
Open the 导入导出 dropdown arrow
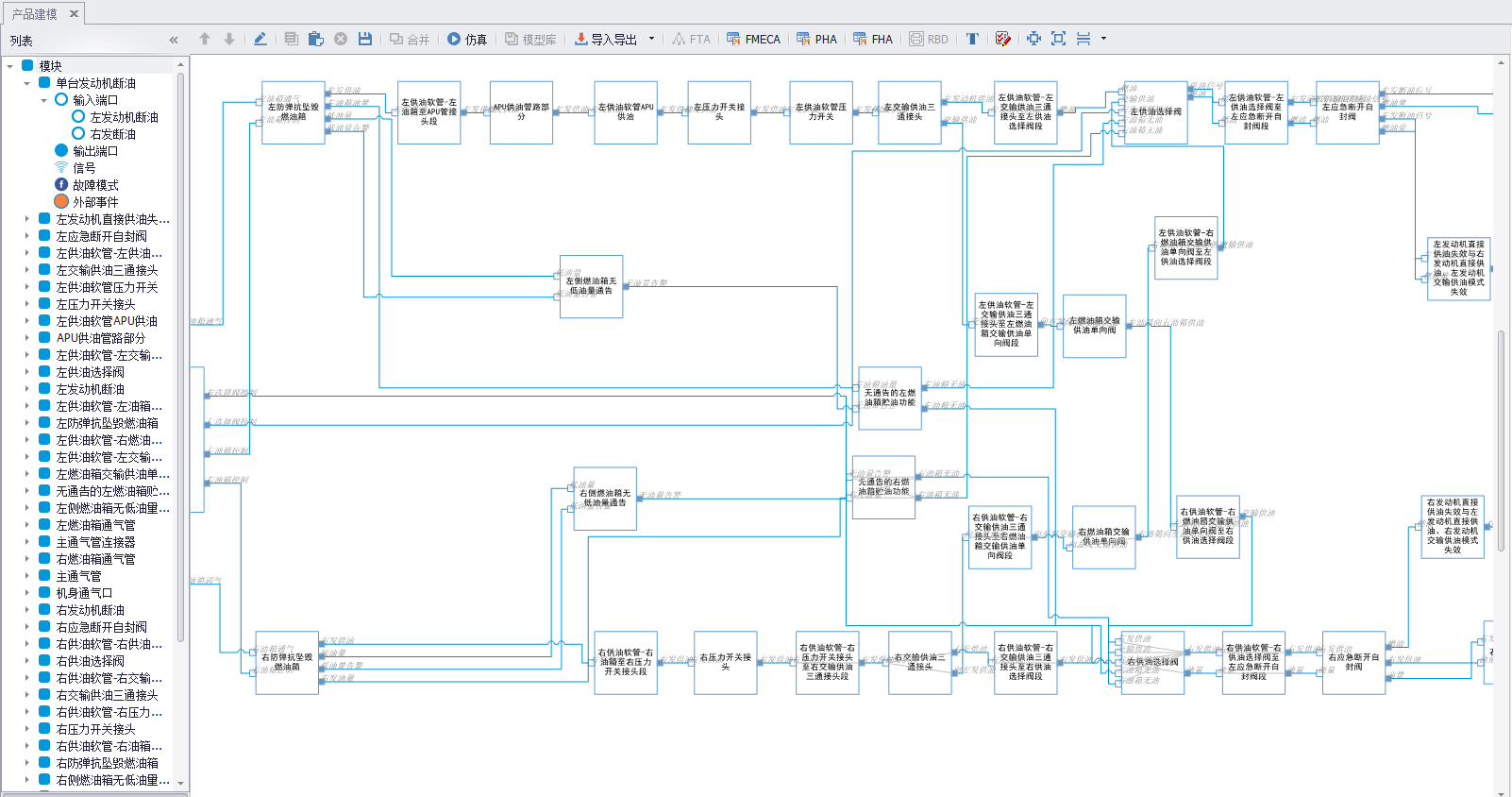(x=651, y=39)
